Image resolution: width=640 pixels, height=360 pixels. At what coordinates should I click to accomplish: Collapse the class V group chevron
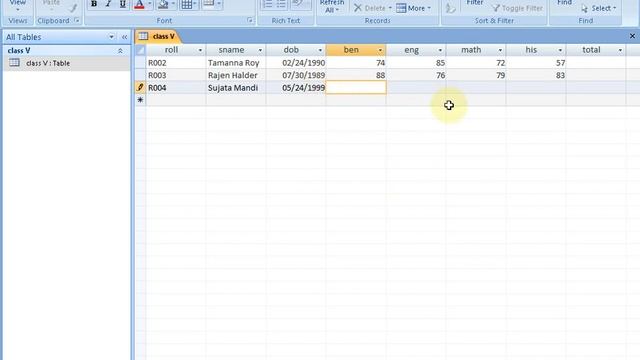120,51
